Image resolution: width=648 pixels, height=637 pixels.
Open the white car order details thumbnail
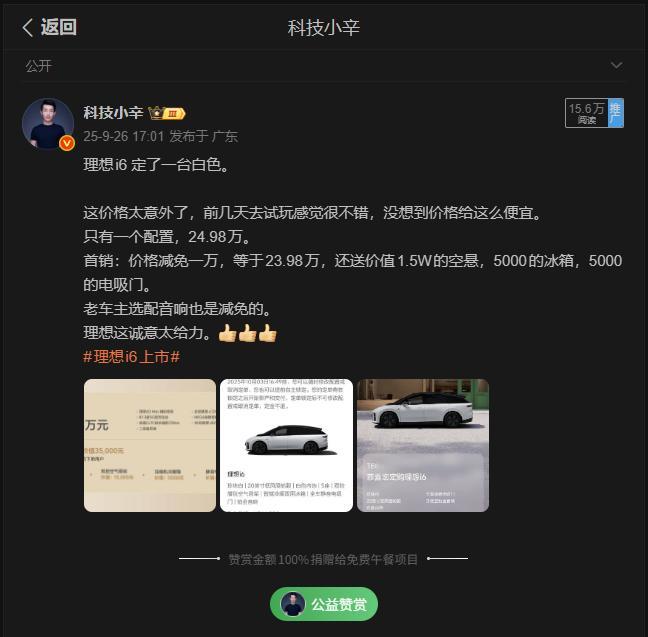pos(286,445)
